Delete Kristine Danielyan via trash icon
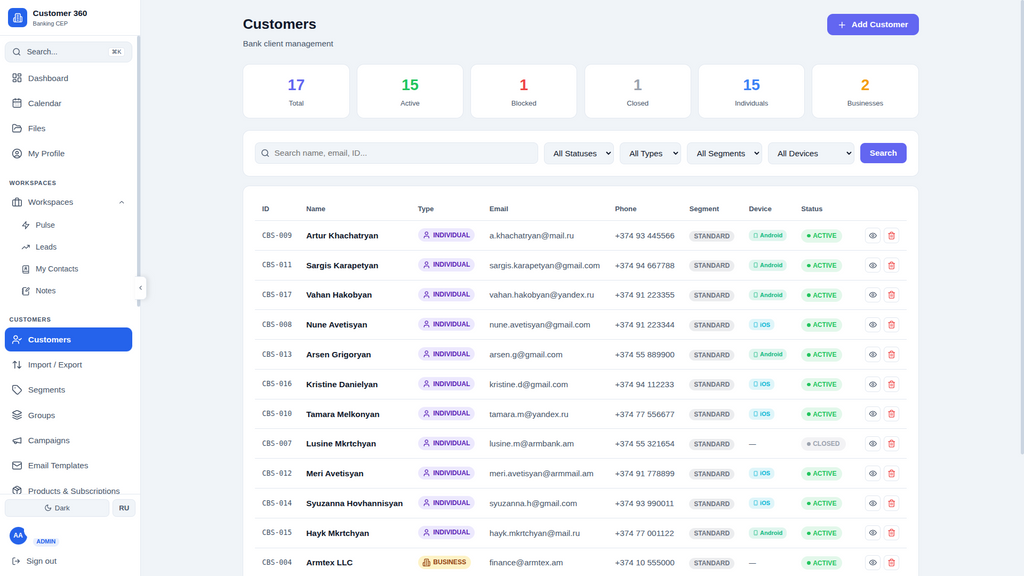The image size is (1024, 576). [x=891, y=384]
